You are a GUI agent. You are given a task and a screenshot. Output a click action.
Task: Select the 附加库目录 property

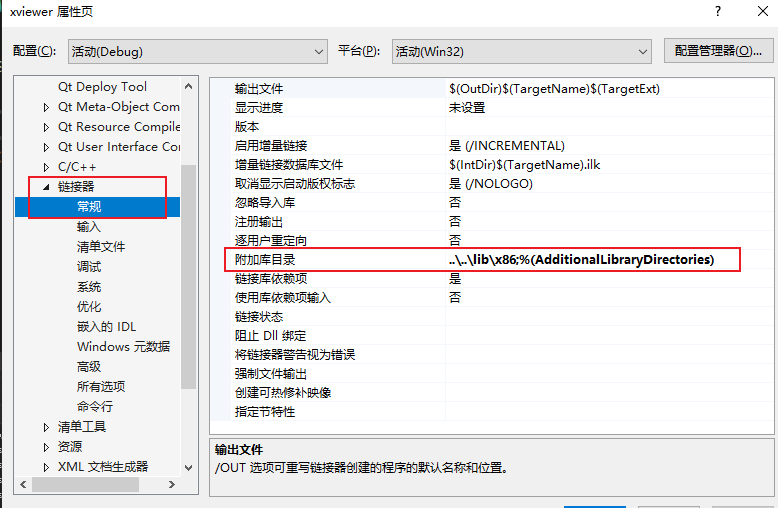pyautogui.click(x=491, y=259)
